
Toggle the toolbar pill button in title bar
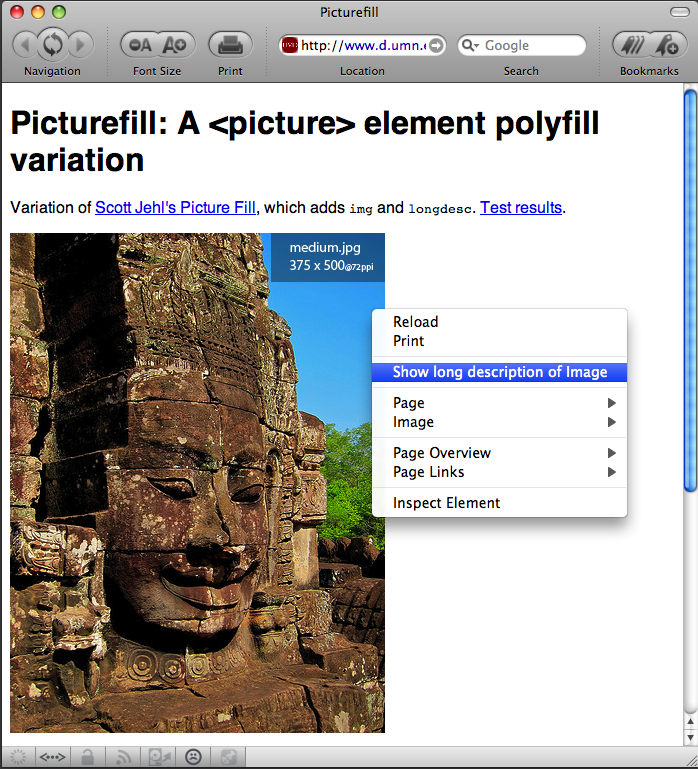pyautogui.click(x=679, y=11)
